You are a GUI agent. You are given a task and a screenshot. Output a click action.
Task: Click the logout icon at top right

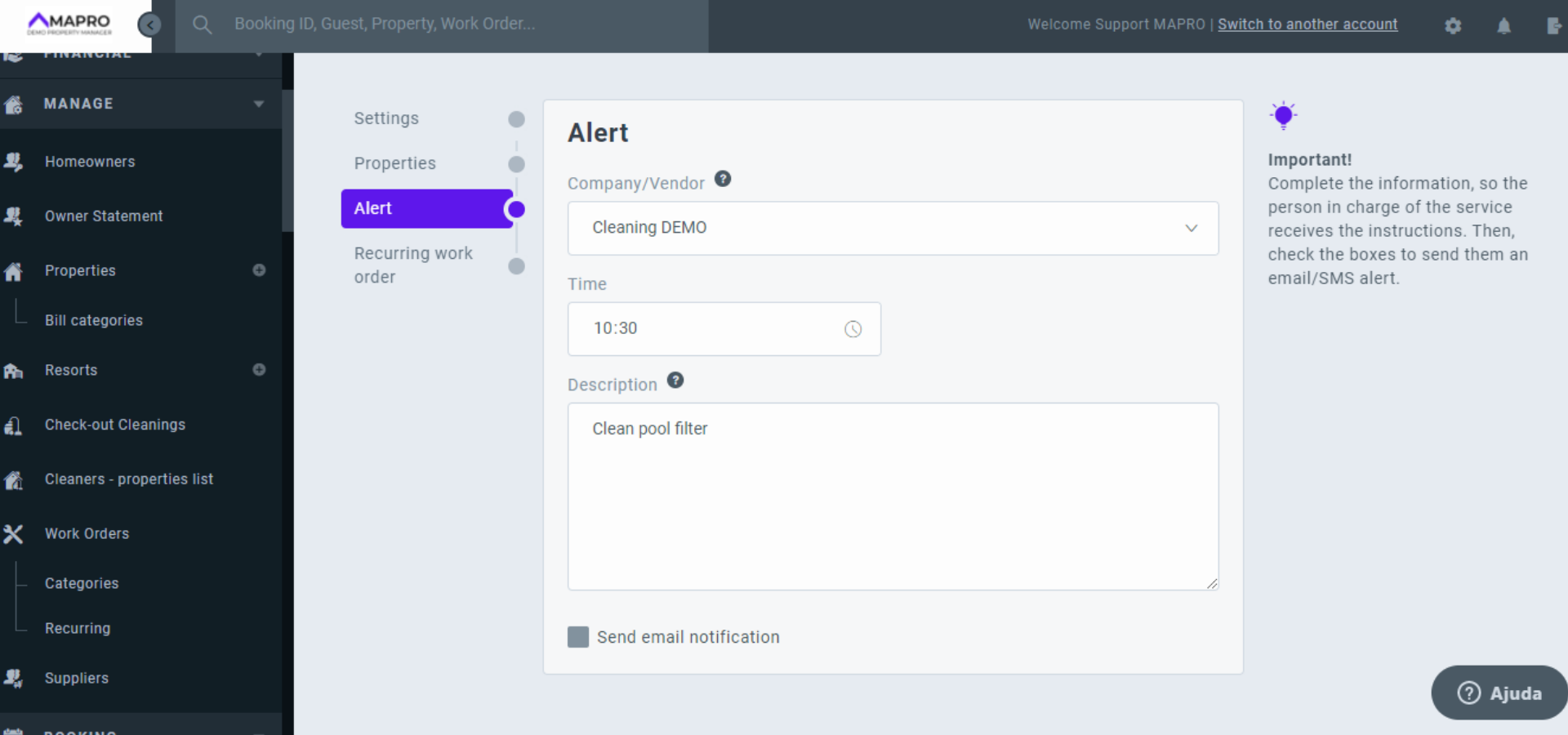(1553, 25)
